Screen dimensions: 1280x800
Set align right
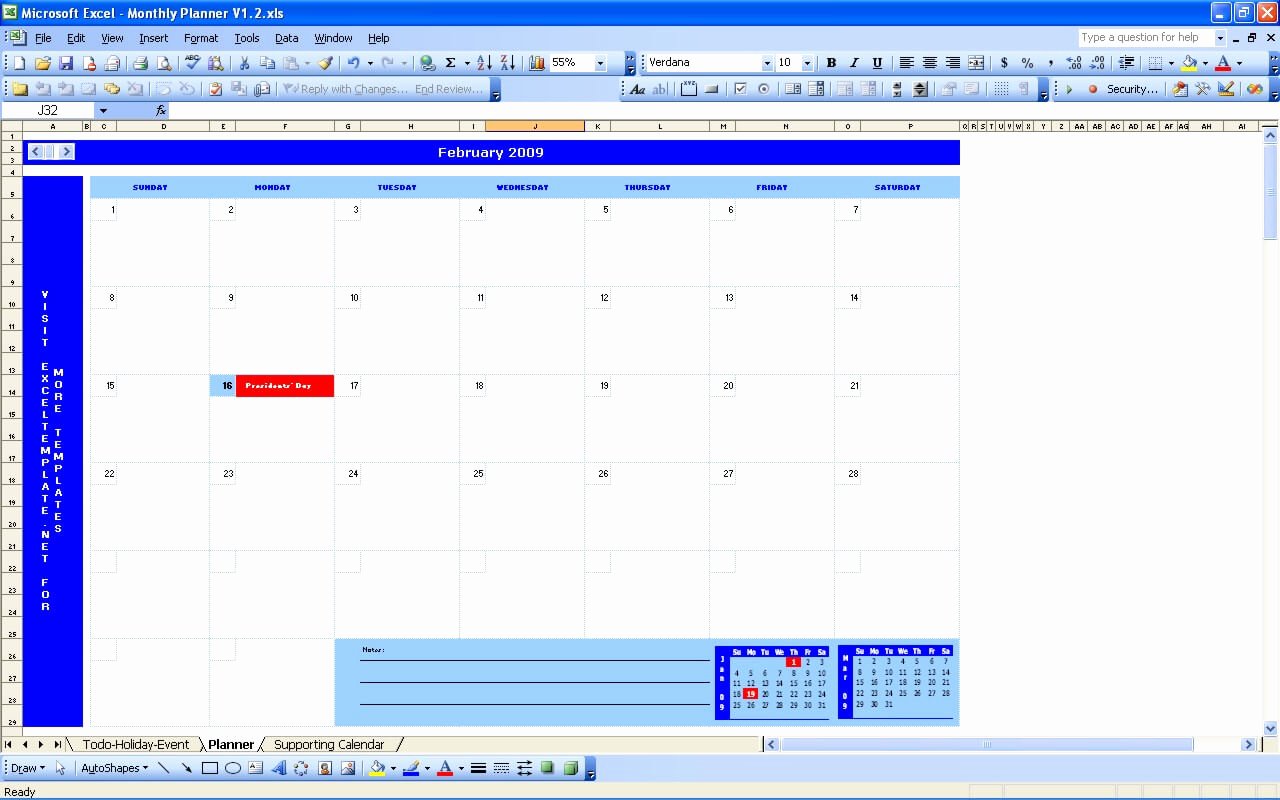953,63
